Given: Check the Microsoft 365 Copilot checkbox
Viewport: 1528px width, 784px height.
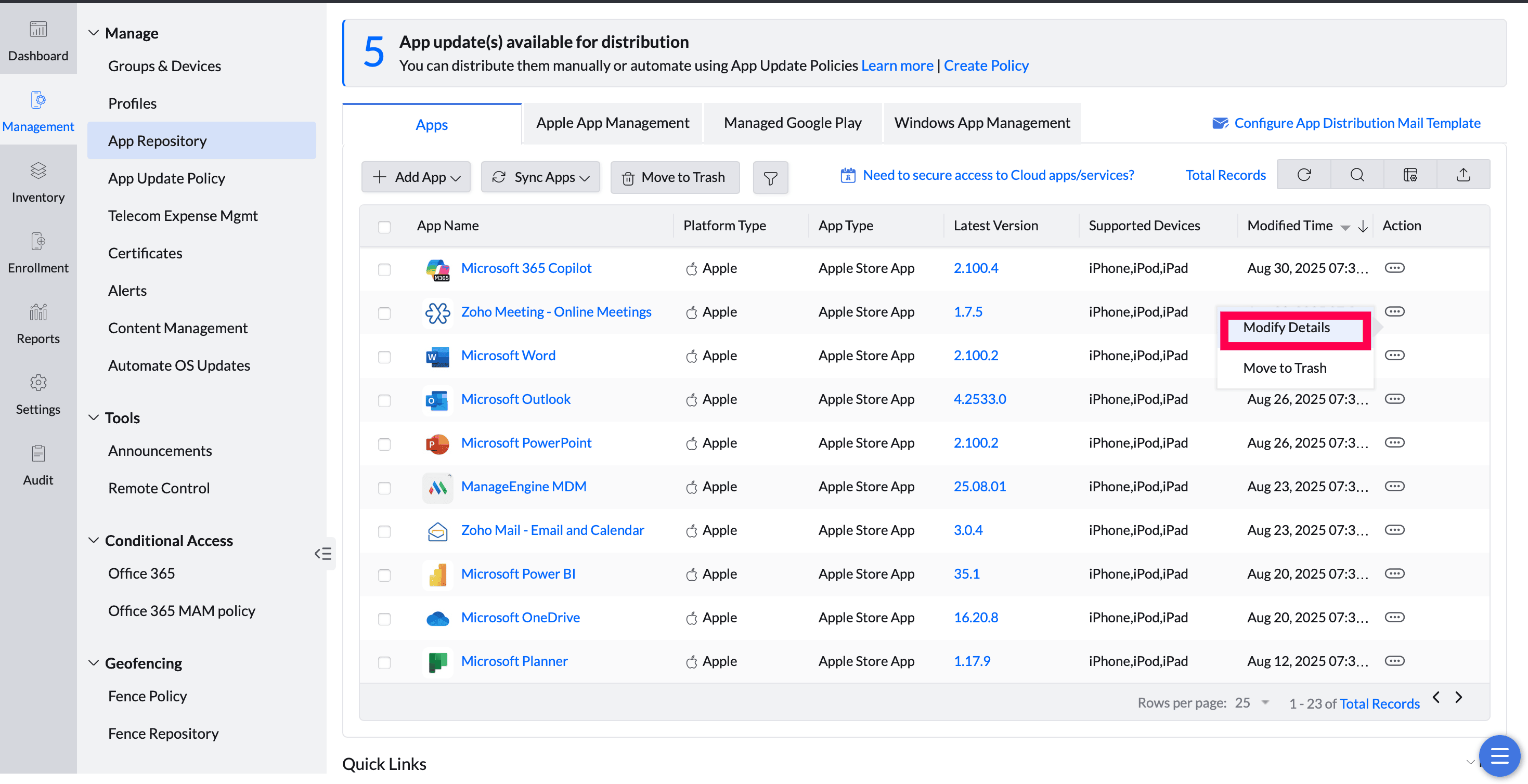Looking at the screenshot, I should point(384,269).
